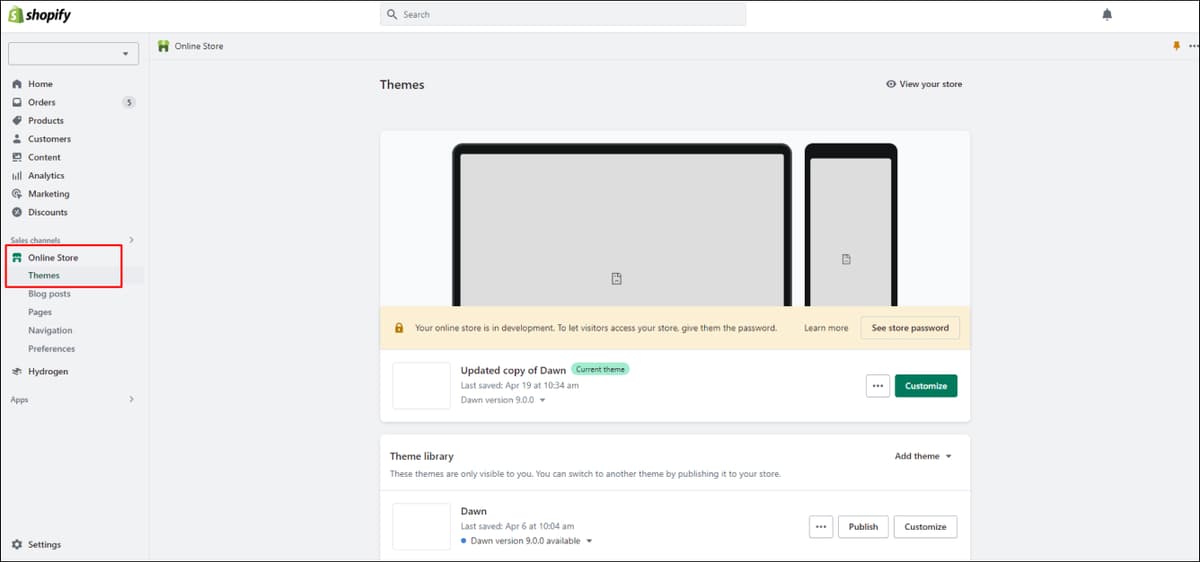This screenshot has width=1200, height=562.
Task: Click the Learn more link
Action: tap(826, 328)
